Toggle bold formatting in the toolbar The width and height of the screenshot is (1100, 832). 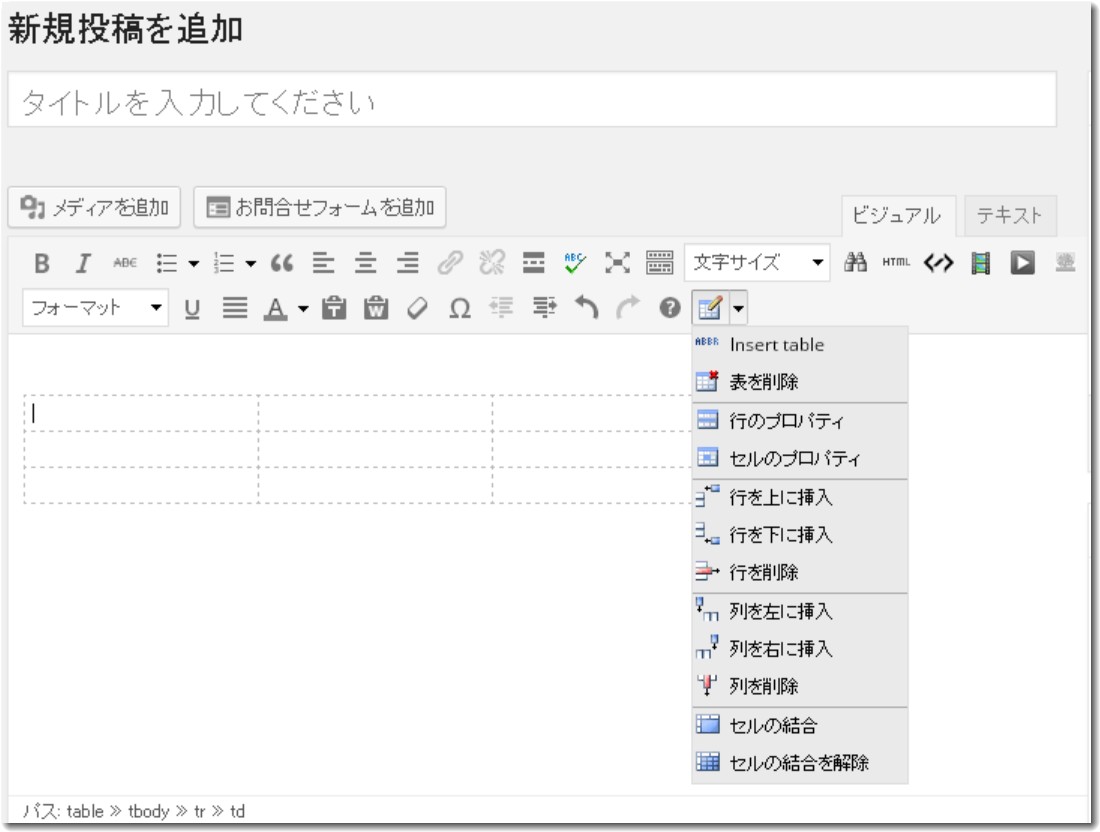42,264
